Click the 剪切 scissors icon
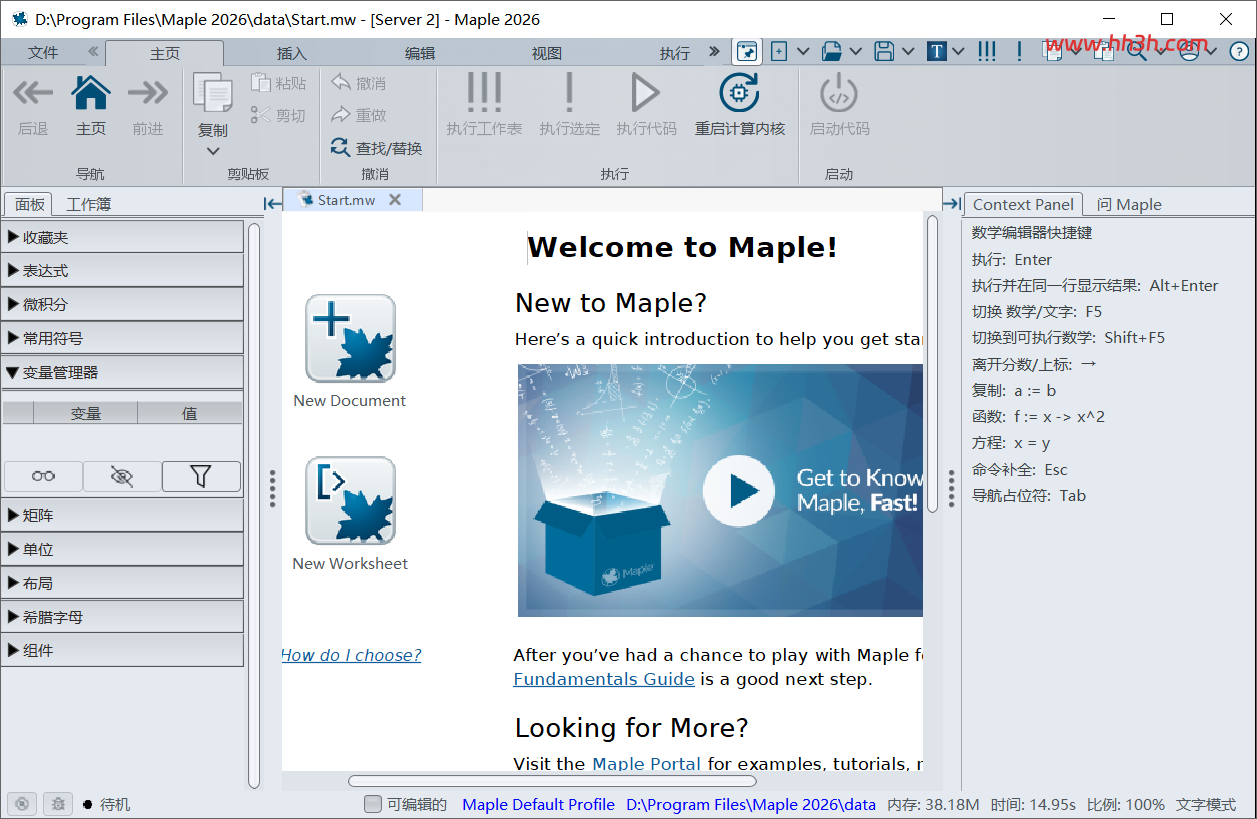This screenshot has width=1257, height=819. coord(261,115)
